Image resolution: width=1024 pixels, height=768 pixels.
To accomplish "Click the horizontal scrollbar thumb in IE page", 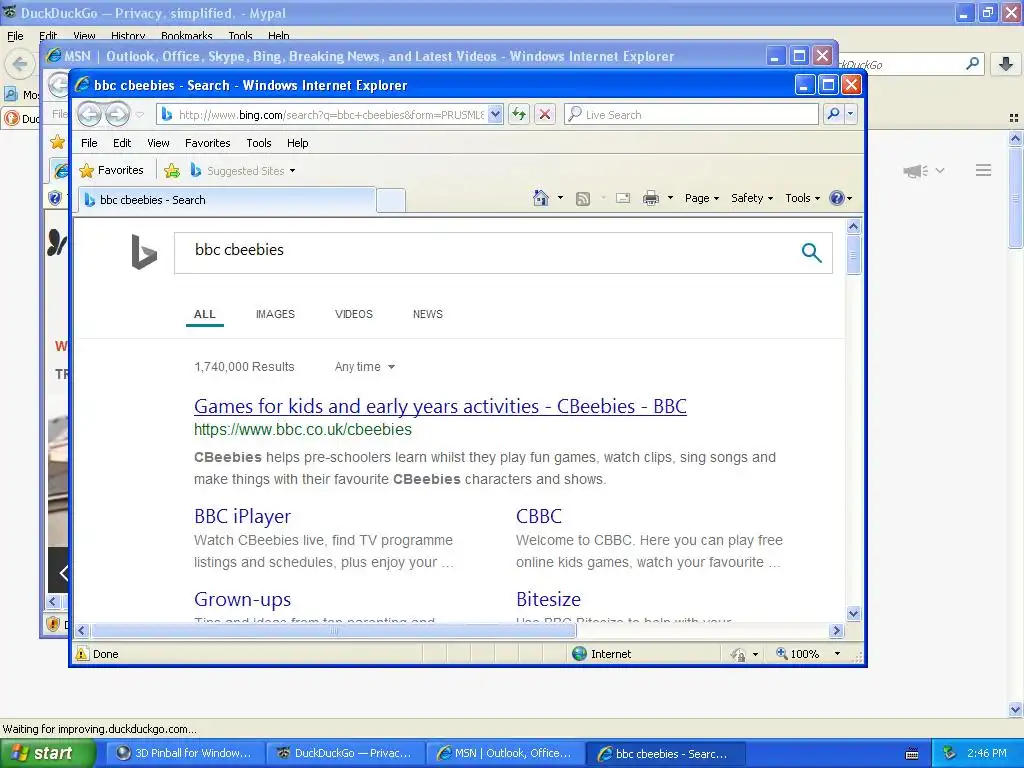I will pyautogui.click(x=334, y=631).
